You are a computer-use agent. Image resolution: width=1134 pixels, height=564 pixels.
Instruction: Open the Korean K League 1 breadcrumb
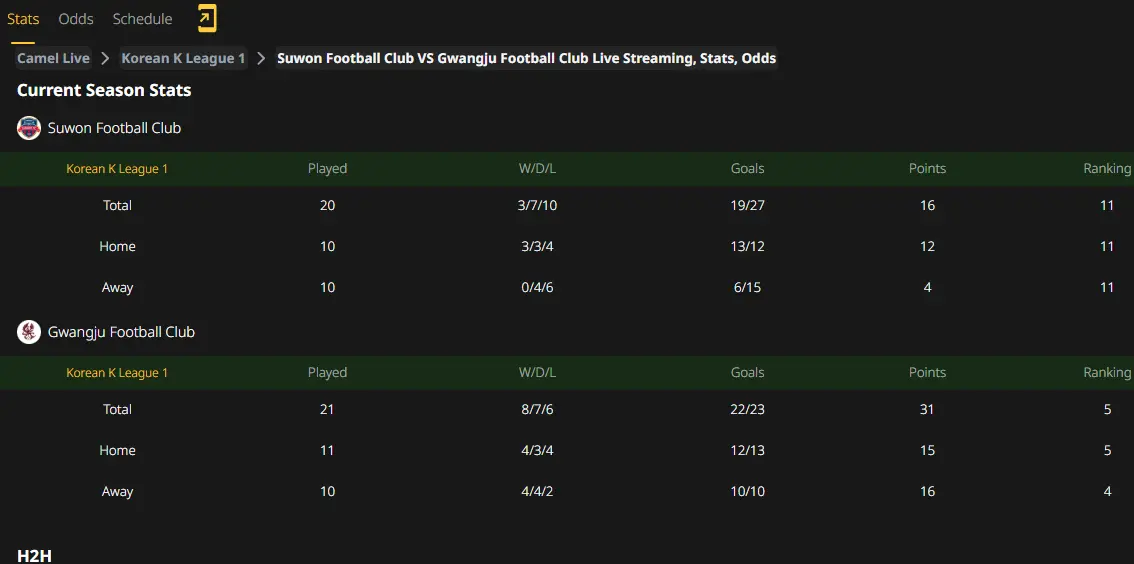[x=183, y=59]
